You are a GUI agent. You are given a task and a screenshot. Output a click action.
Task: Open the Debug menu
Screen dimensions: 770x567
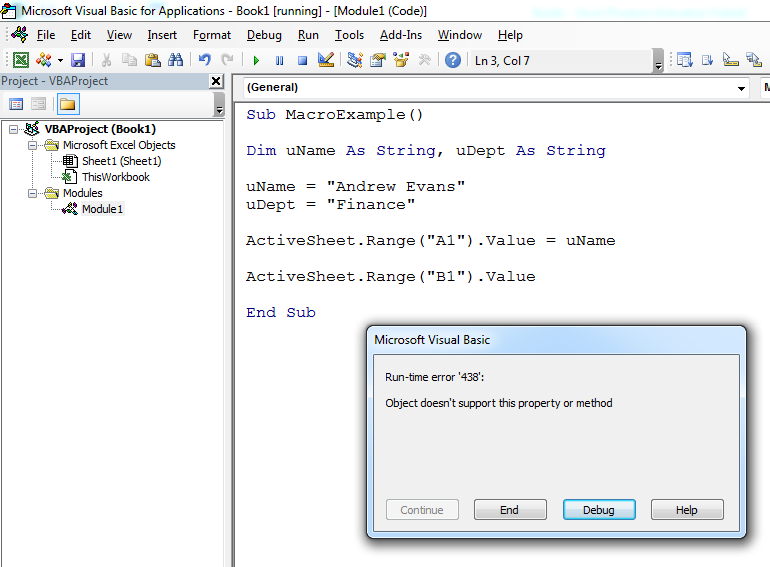click(x=264, y=35)
